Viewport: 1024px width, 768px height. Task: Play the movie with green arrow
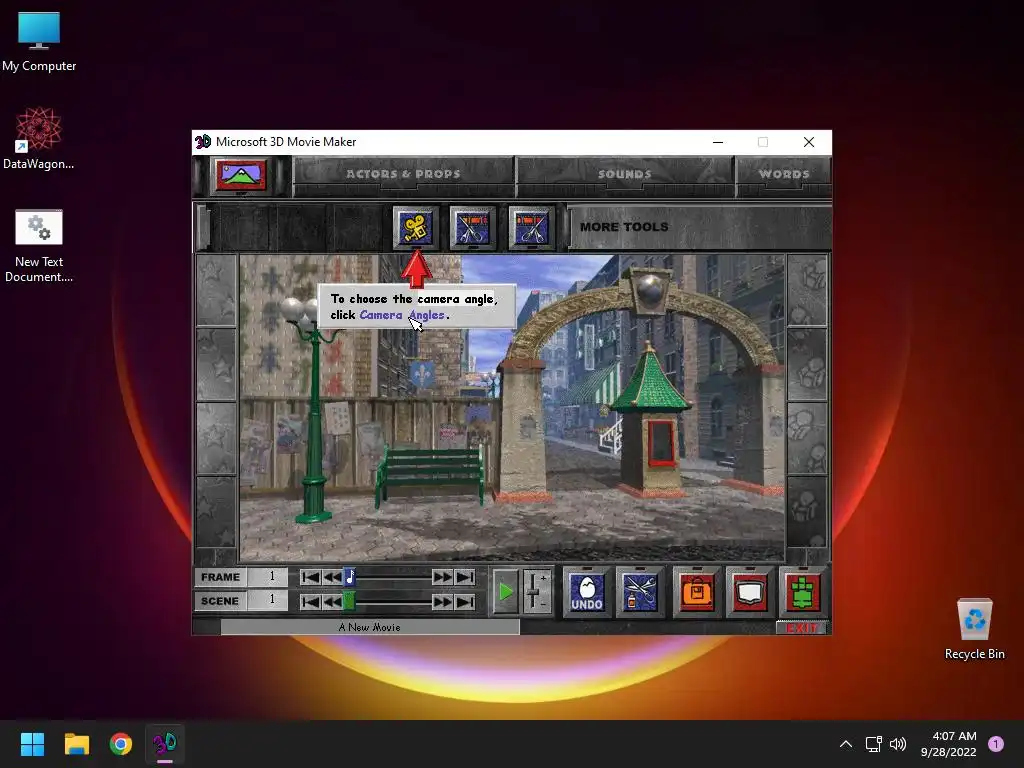point(505,592)
